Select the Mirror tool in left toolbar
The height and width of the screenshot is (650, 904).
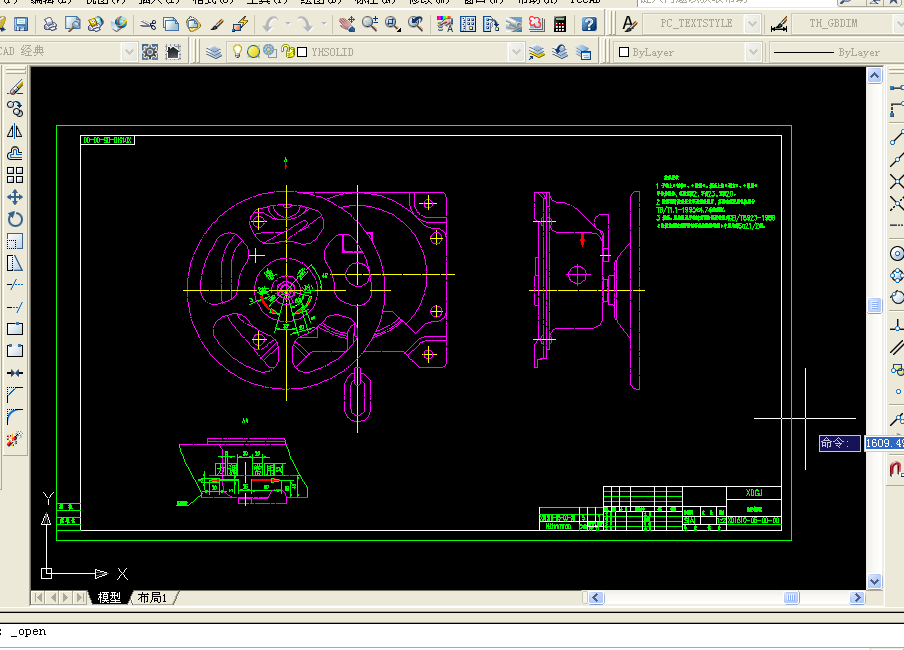click(x=14, y=131)
